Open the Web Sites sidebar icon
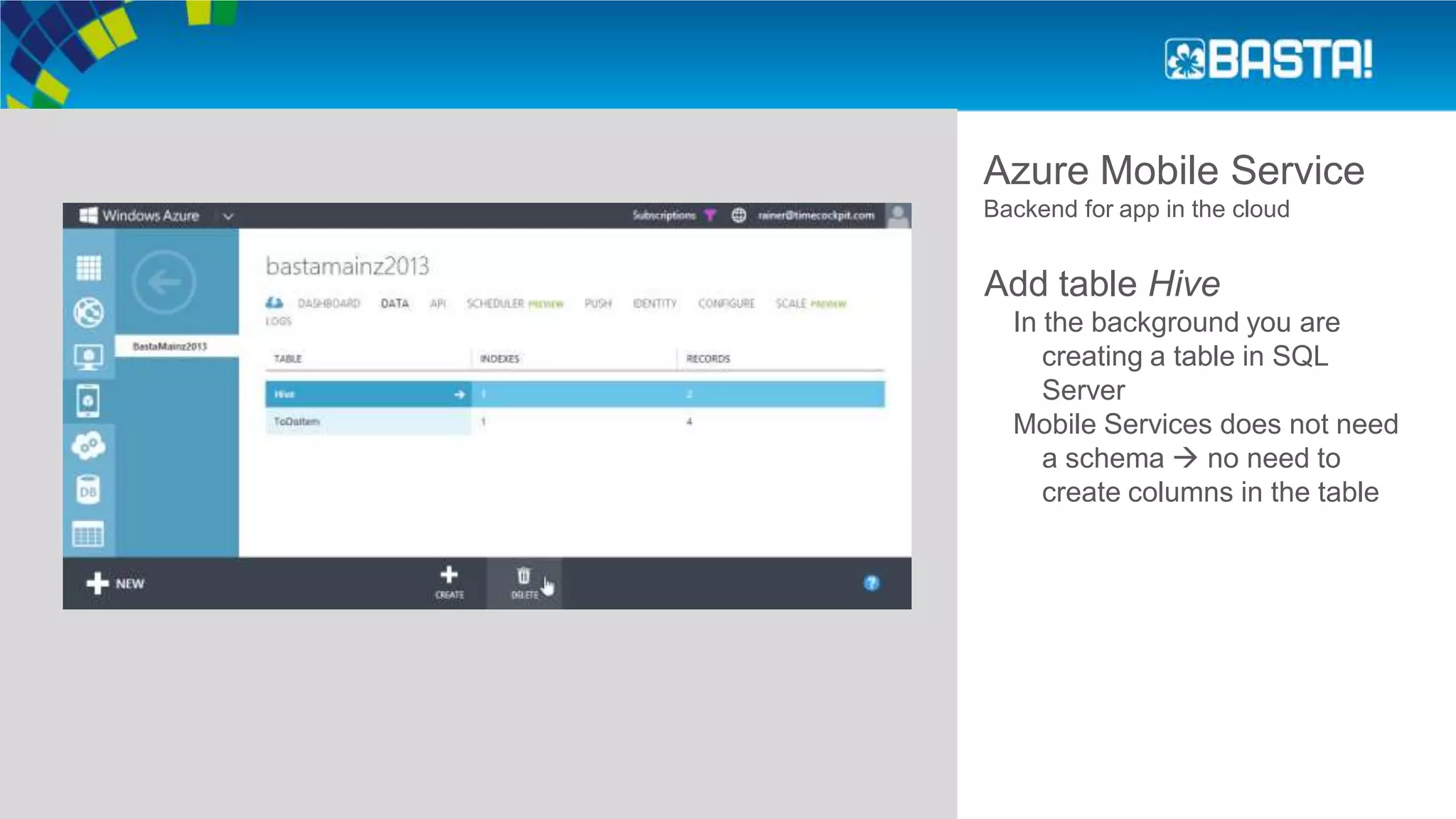This screenshot has height=819, width=1456. 88,312
